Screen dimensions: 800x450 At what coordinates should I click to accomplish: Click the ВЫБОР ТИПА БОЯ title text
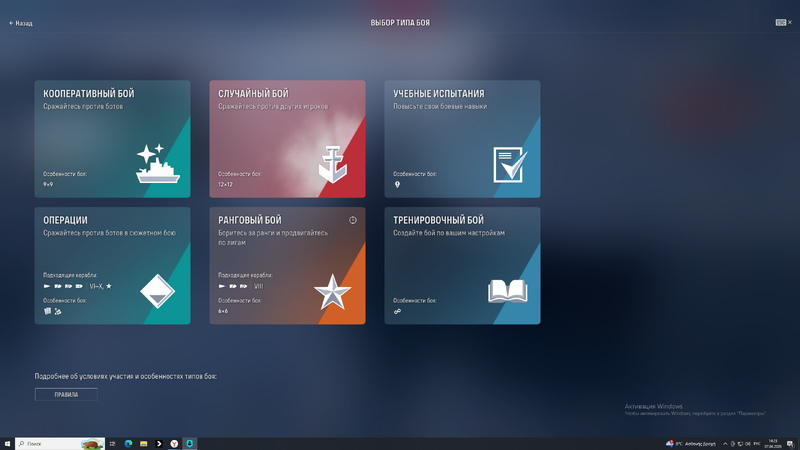(400, 23)
